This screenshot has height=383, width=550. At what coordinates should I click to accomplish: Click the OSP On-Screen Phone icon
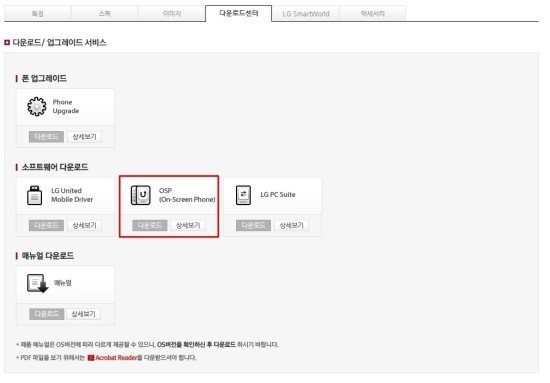pos(141,195)
